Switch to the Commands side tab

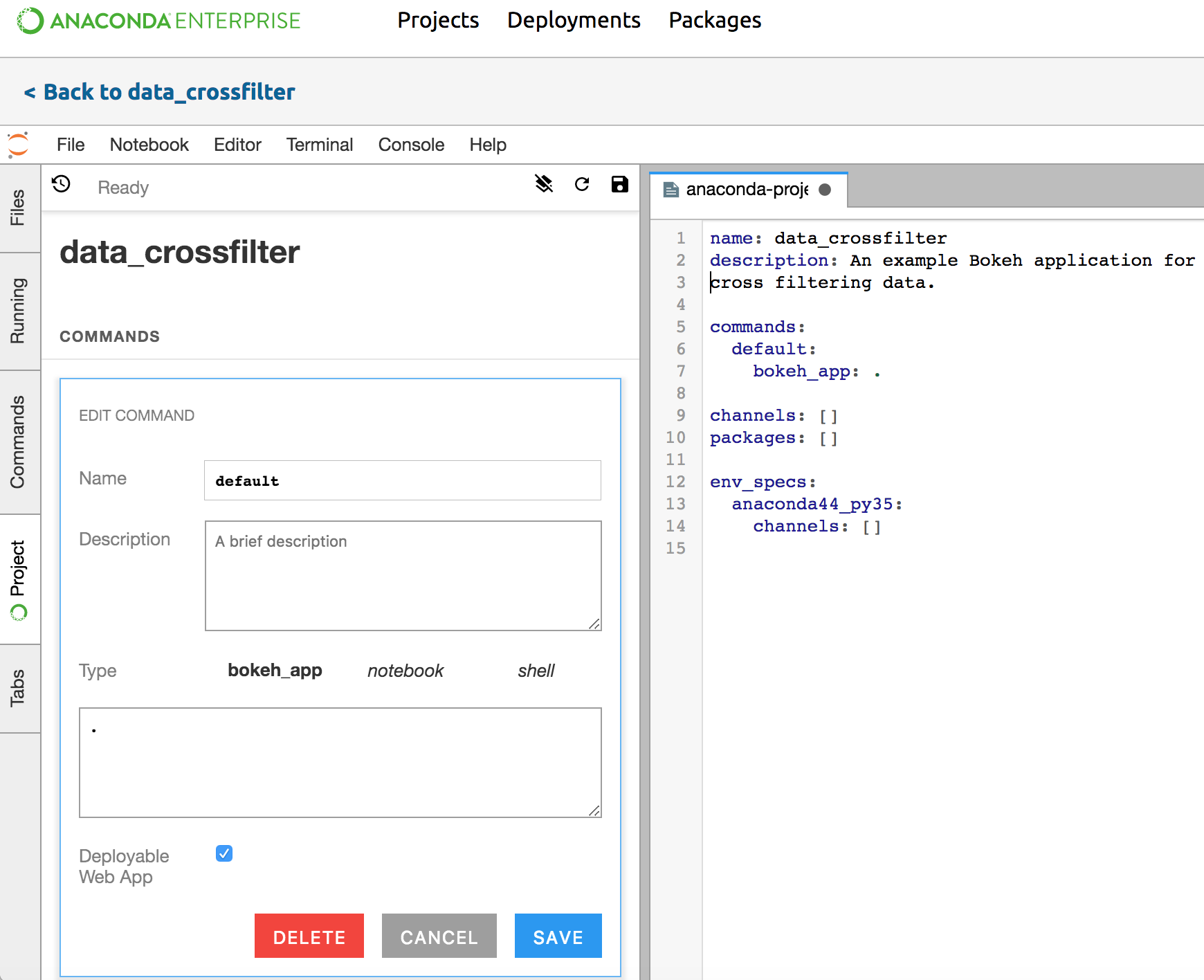coord(19,442)
